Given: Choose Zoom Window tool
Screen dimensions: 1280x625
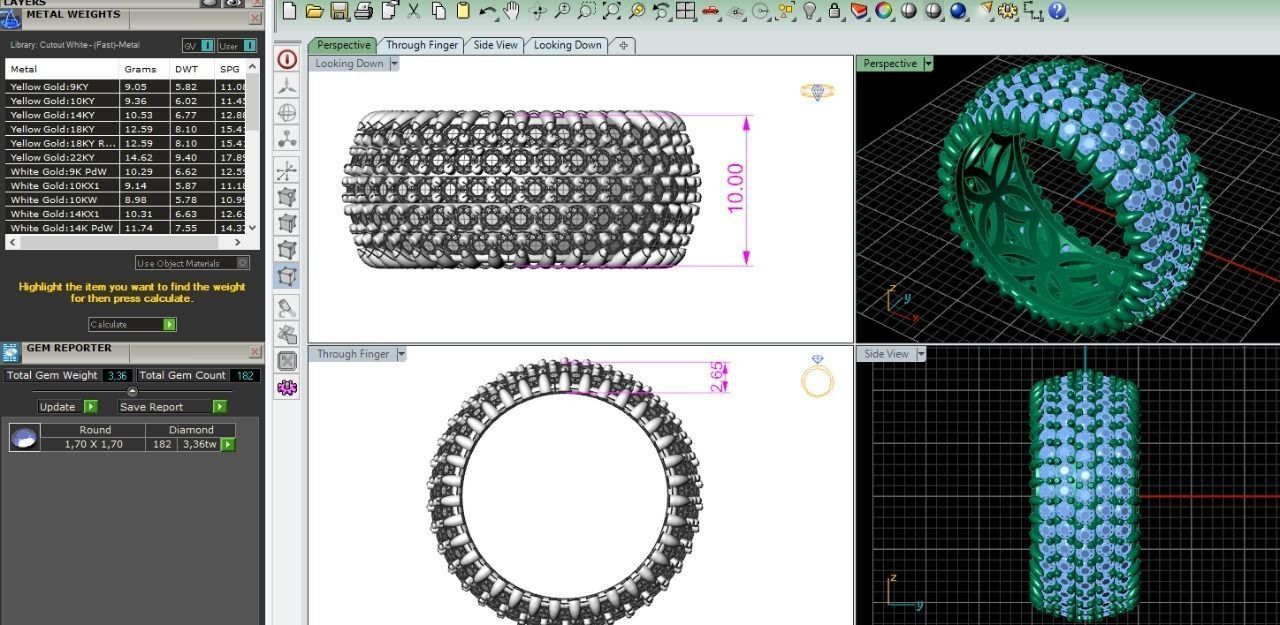Looking at the screenshot, I should pos(587,11).
